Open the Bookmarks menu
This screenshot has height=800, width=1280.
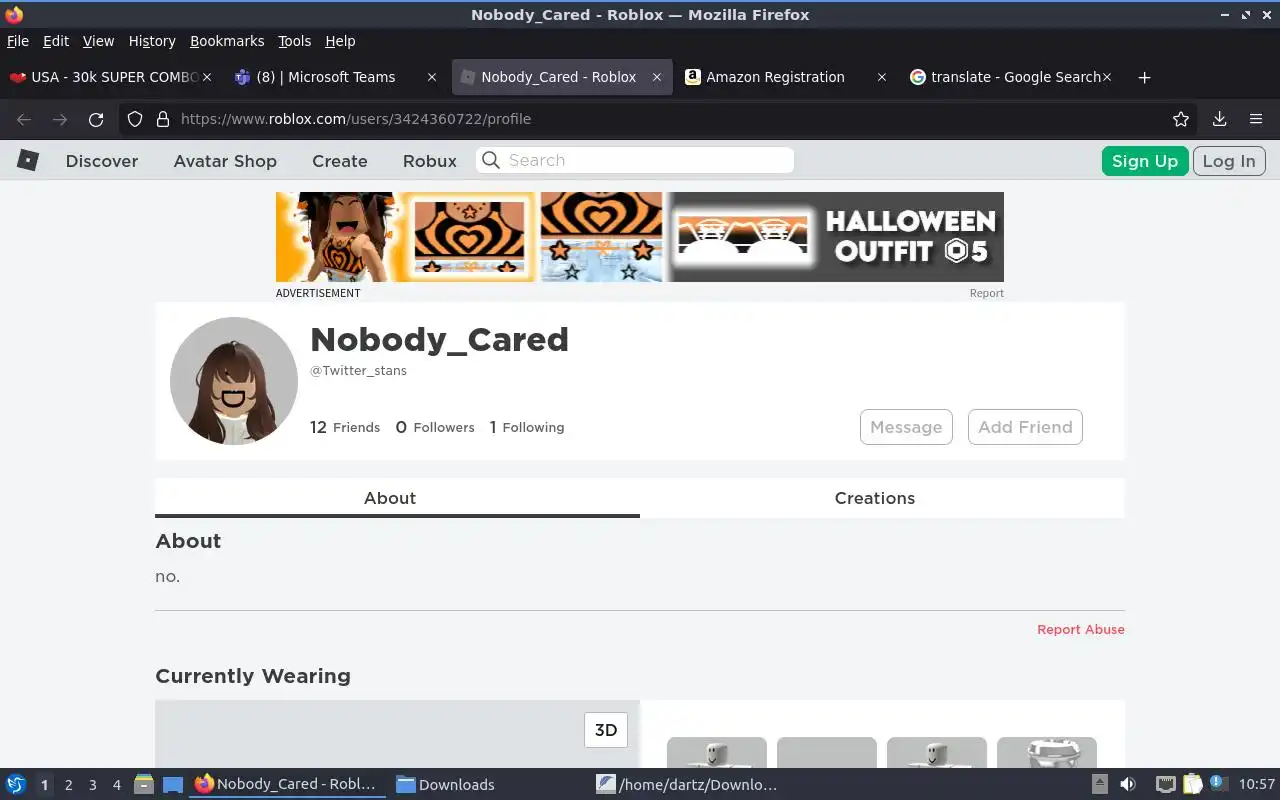[x=227, y=41]
